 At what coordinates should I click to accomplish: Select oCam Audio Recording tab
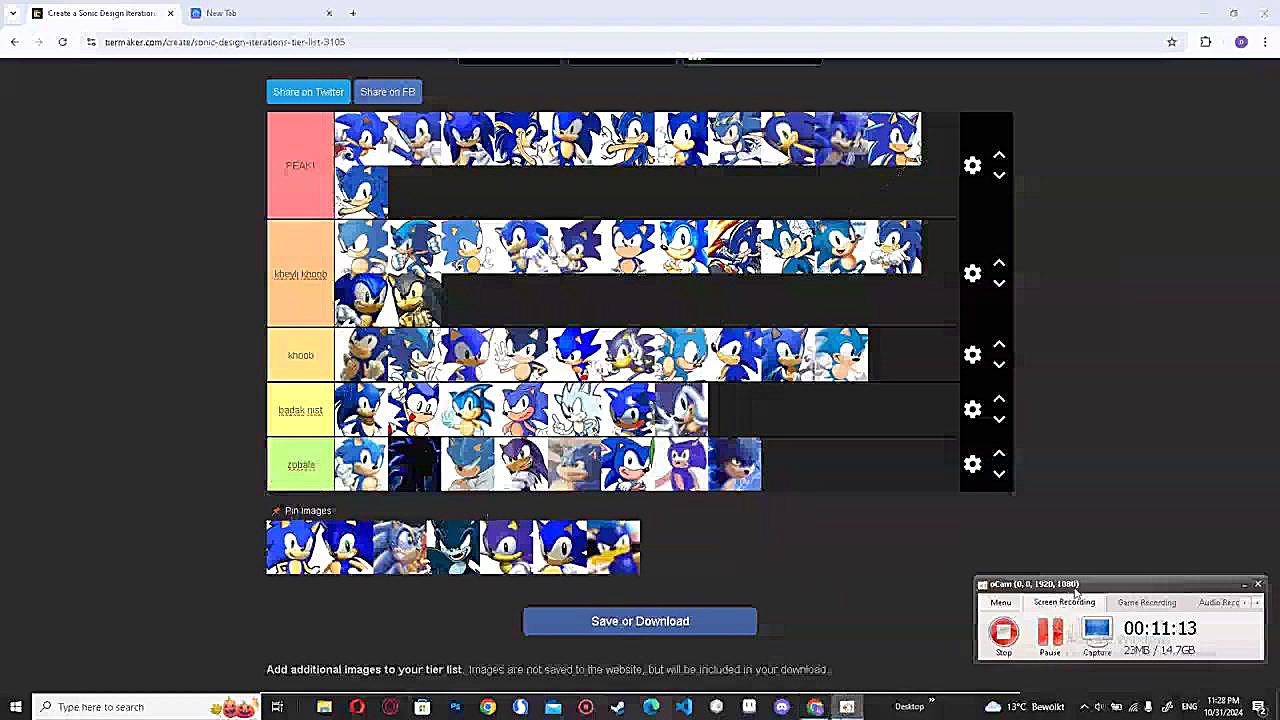[x=1219, y=602]
